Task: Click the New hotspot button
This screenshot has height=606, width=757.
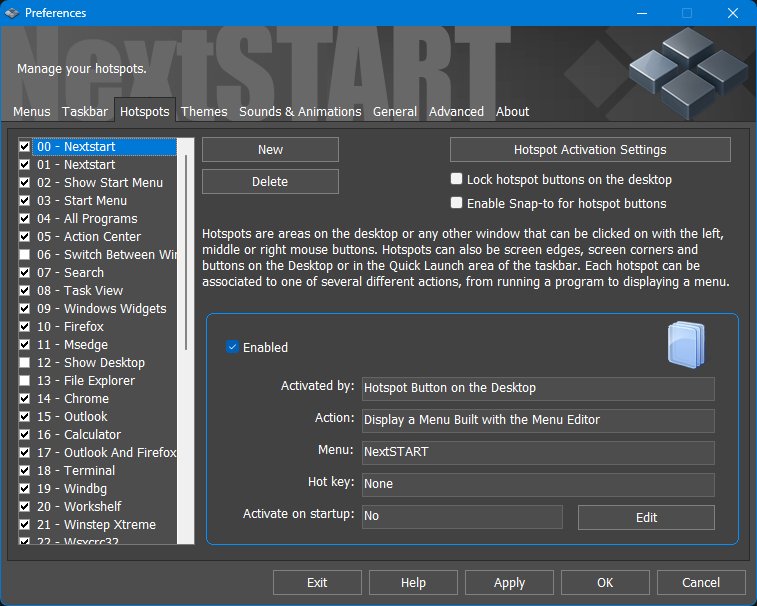Action: pyautogui.click(x=270, y=150)
